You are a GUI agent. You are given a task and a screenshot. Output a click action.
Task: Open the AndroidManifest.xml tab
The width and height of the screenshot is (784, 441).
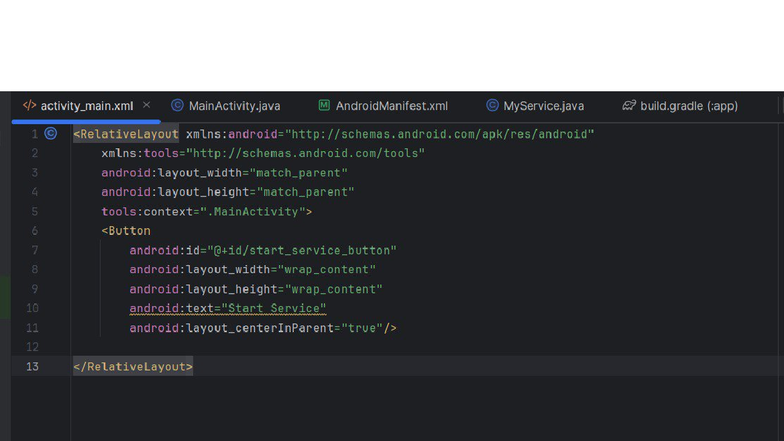[x=392, y=106]
